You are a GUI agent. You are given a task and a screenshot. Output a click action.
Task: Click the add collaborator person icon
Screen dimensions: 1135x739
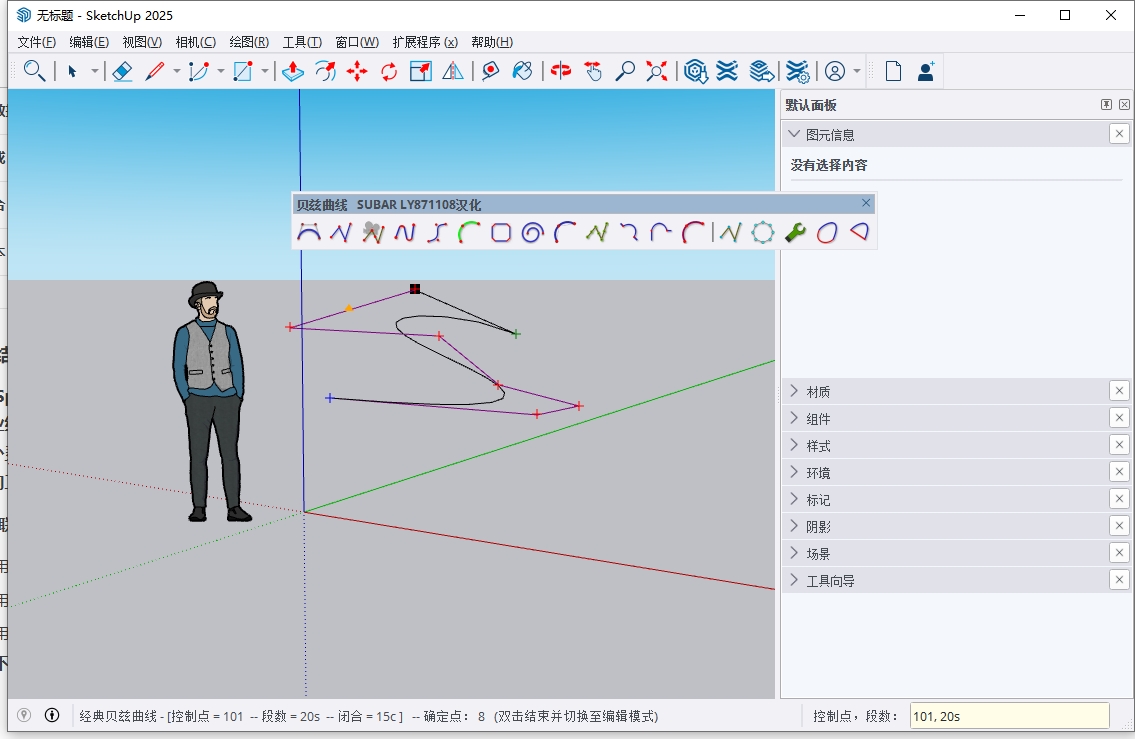click(x=926, y=71)
